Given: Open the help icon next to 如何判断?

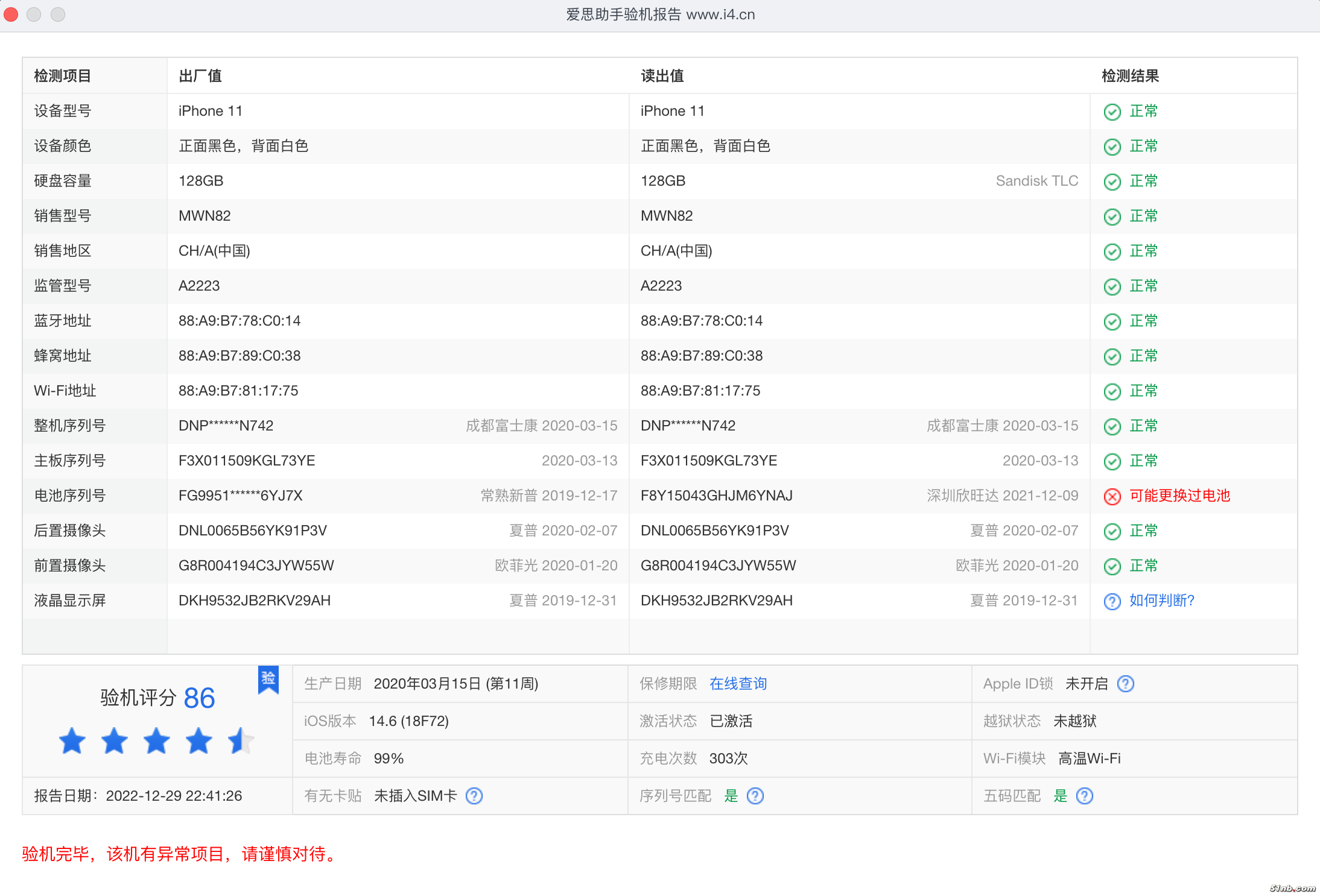Looking at the screenshot, I should click(x=1112, y=601).
